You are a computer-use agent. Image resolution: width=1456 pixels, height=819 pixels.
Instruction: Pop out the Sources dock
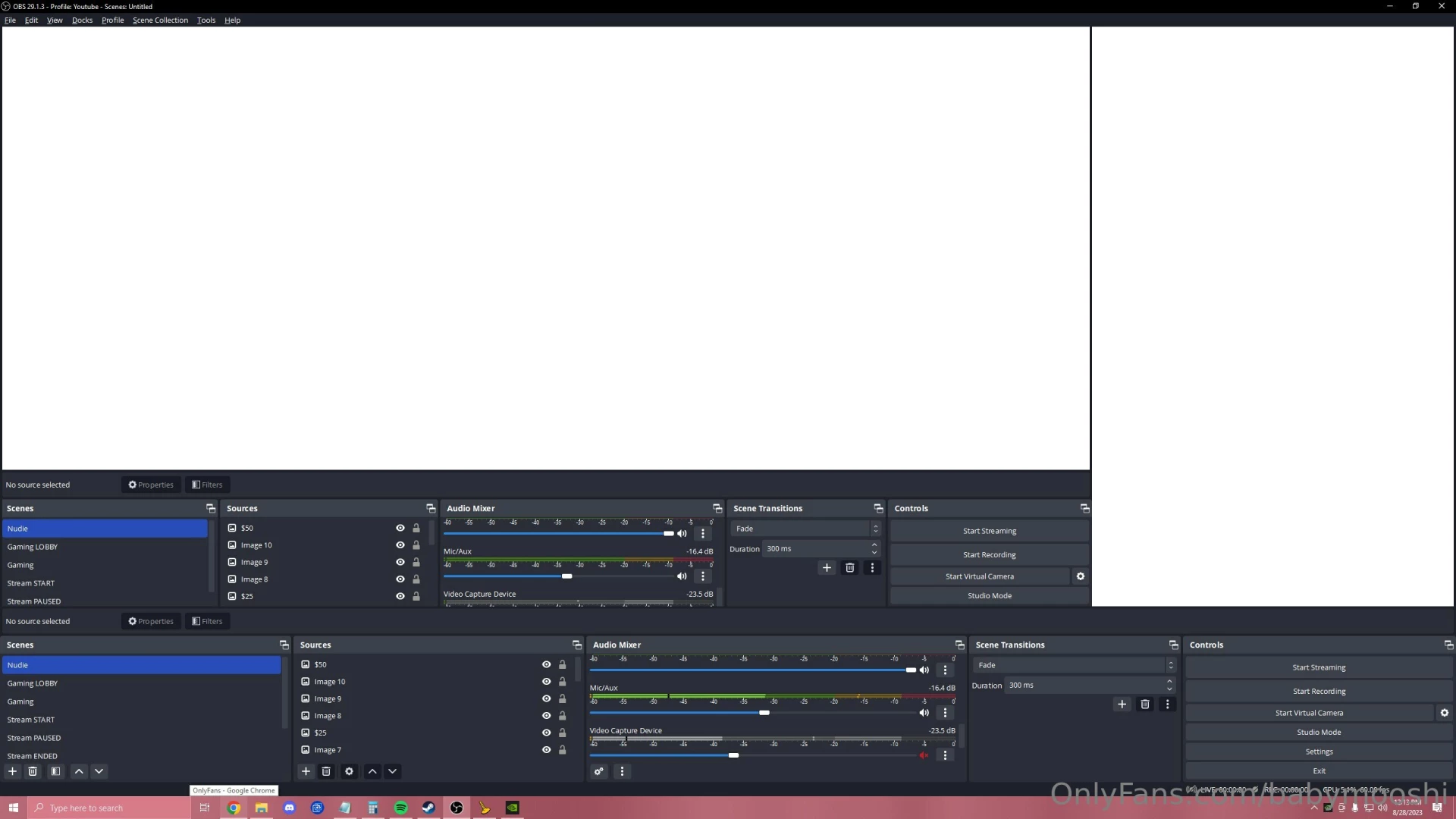[x=577, y=645]
